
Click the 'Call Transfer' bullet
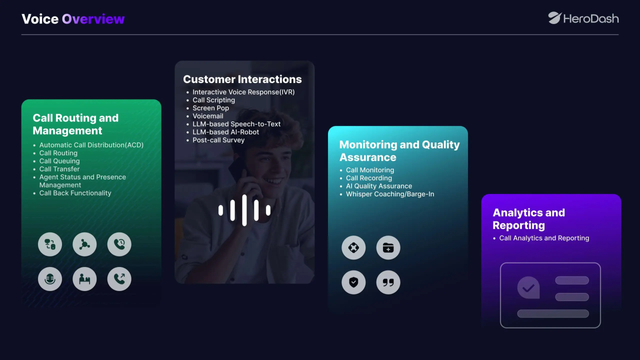[x=60, y=169]
